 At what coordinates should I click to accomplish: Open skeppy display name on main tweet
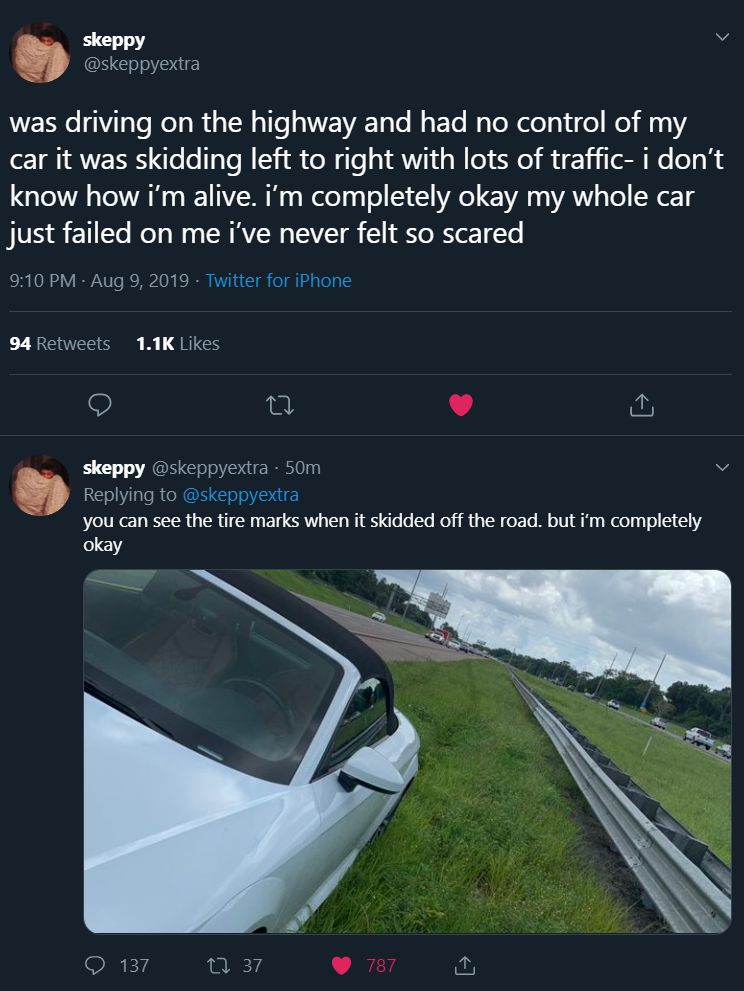(113, 40)
